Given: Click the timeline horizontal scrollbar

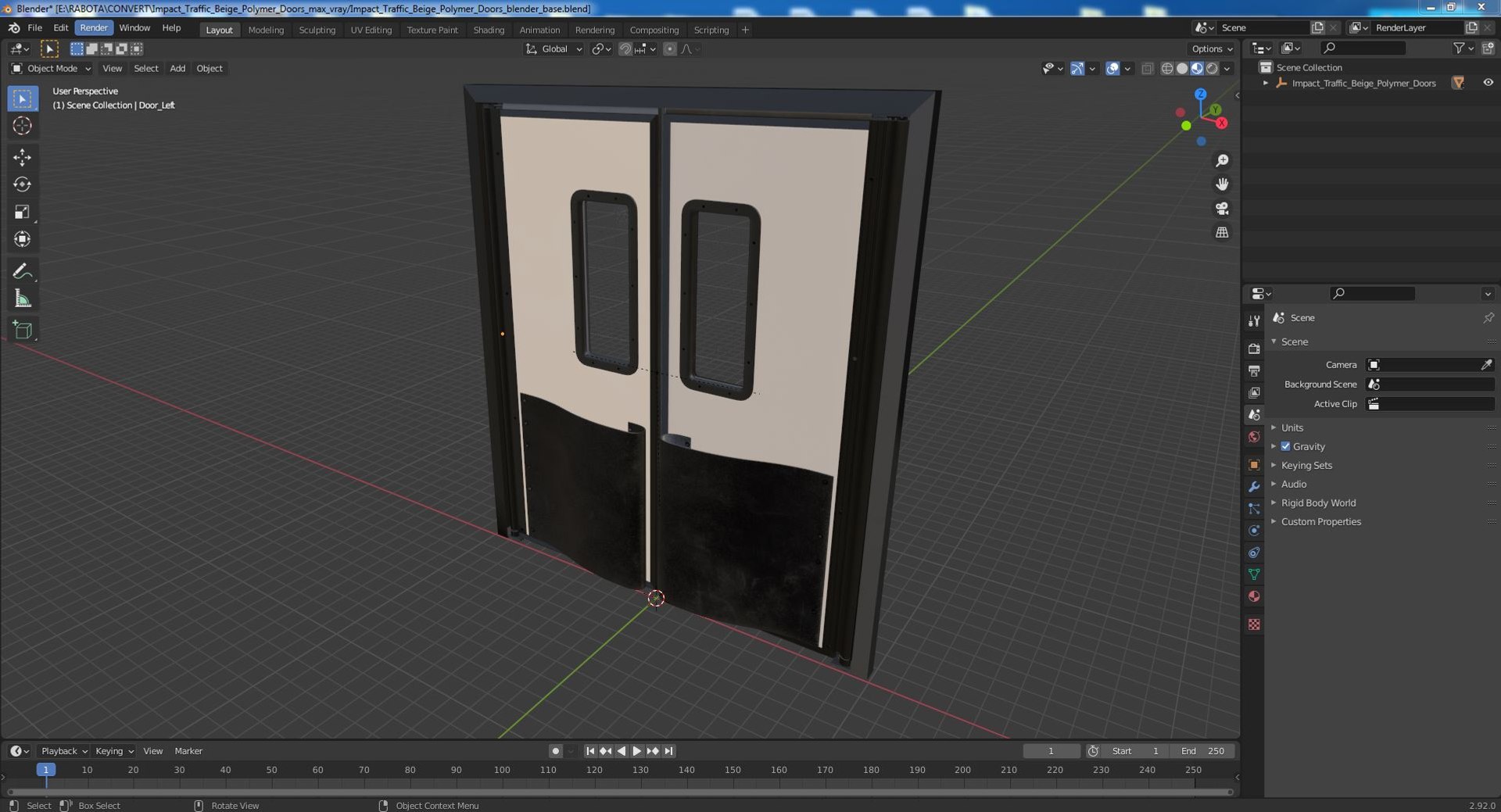Looking at the screenshot, I should coord(619,792).
